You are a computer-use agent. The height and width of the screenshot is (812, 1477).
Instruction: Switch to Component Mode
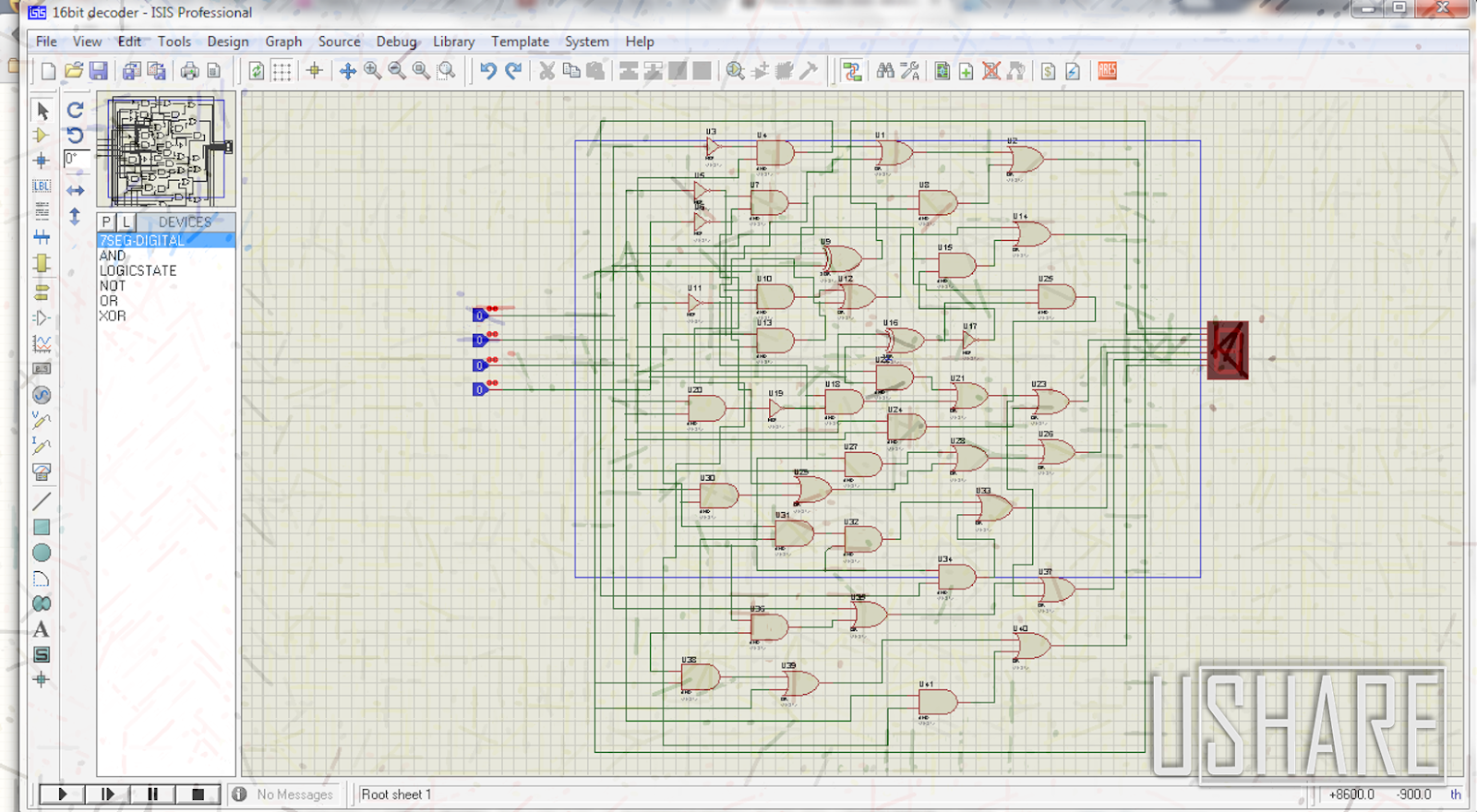[42, 136]
